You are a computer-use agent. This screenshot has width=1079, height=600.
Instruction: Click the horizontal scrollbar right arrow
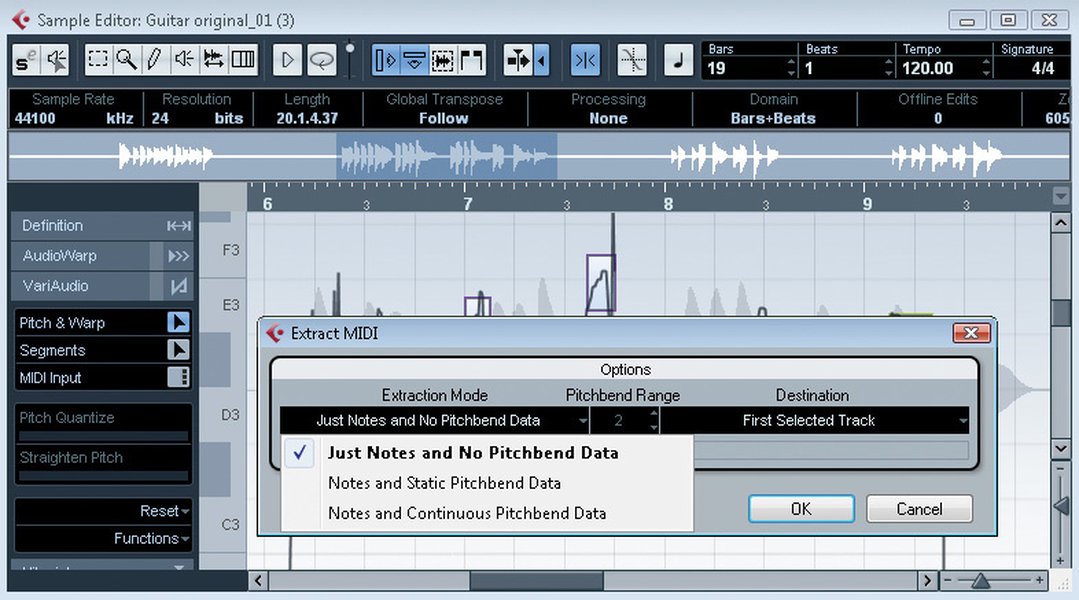927,581
